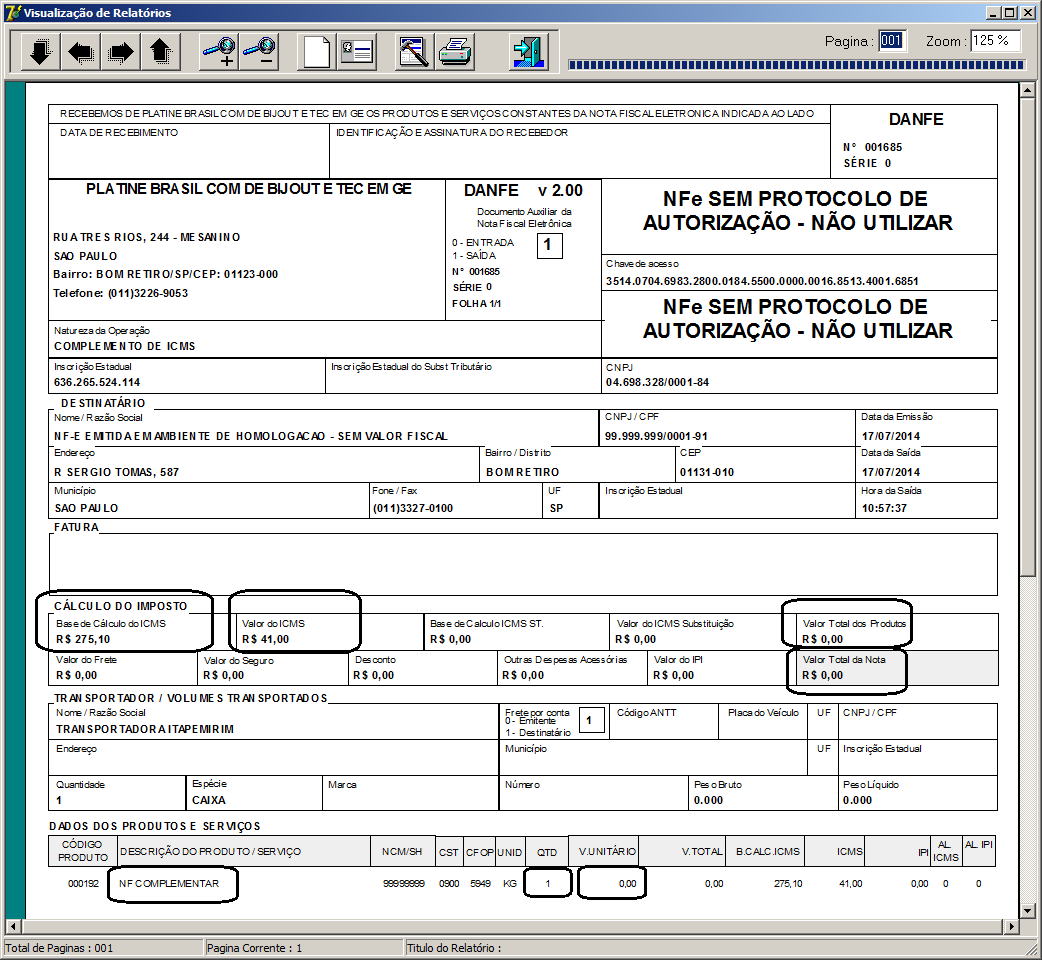Click the Valor Total dos Produtos value

pyautogui.click(x=822, y=639)
